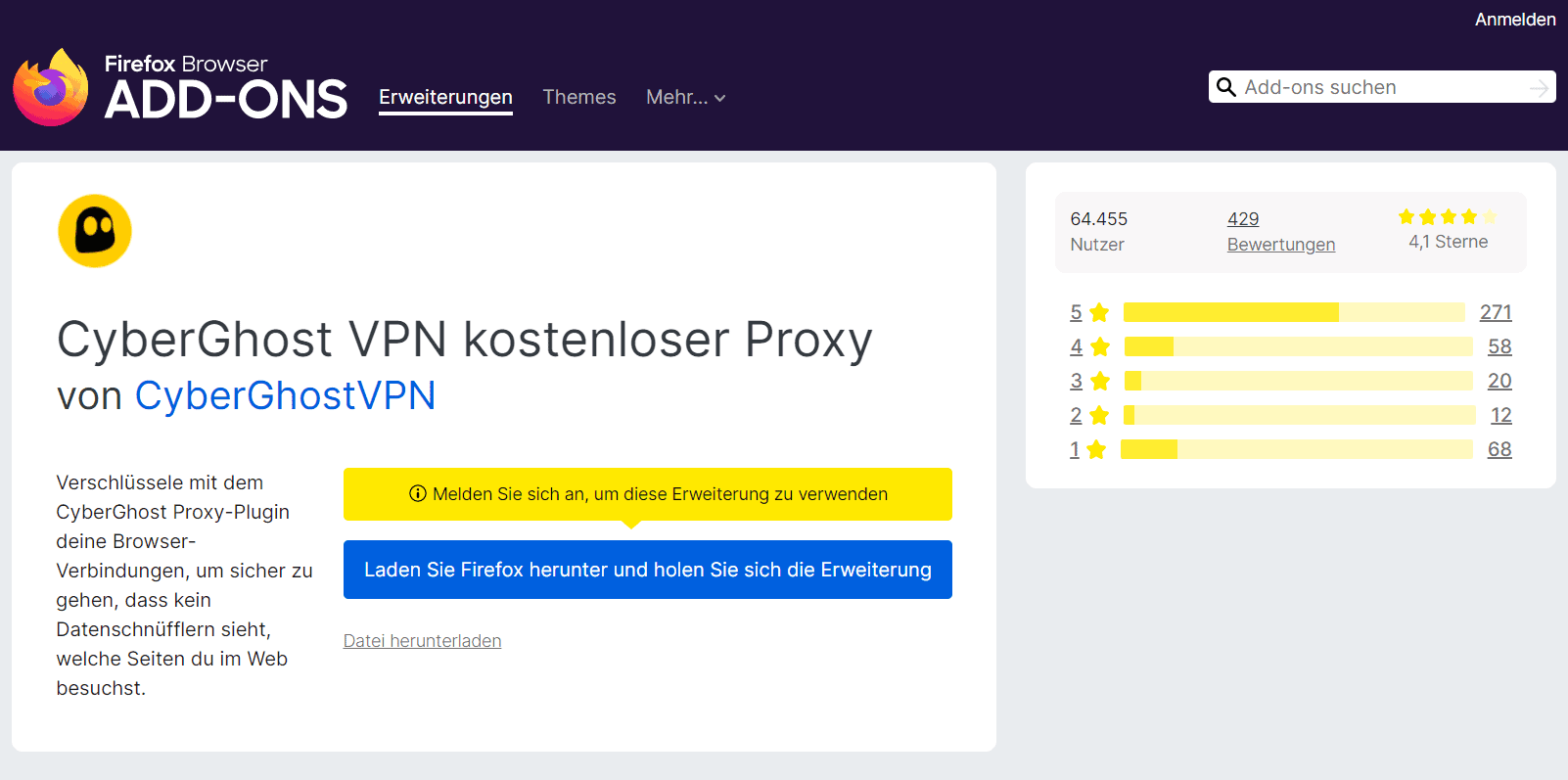Screen dimensions: 1568x780
Task: Click the CyberGhost VPN kostenloser Proxy title
Action: pyautogui.click(x=465, y=340)
